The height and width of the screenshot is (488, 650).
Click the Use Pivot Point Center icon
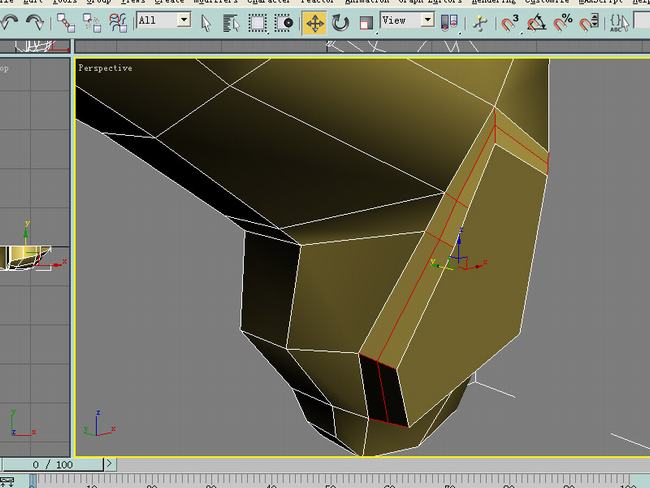[x=449, y=23]
